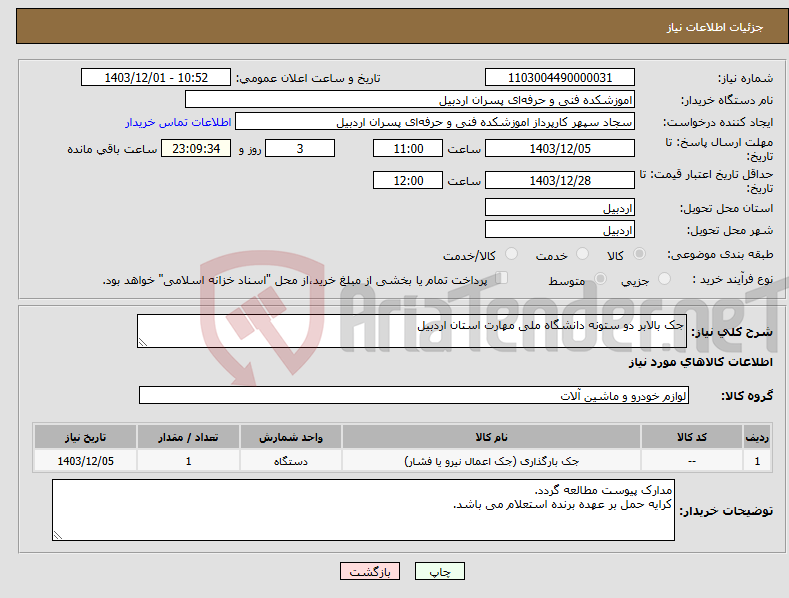Click the delivery province field اردبیل
Viewport: 789px width, 598px height.
[560, 207]
